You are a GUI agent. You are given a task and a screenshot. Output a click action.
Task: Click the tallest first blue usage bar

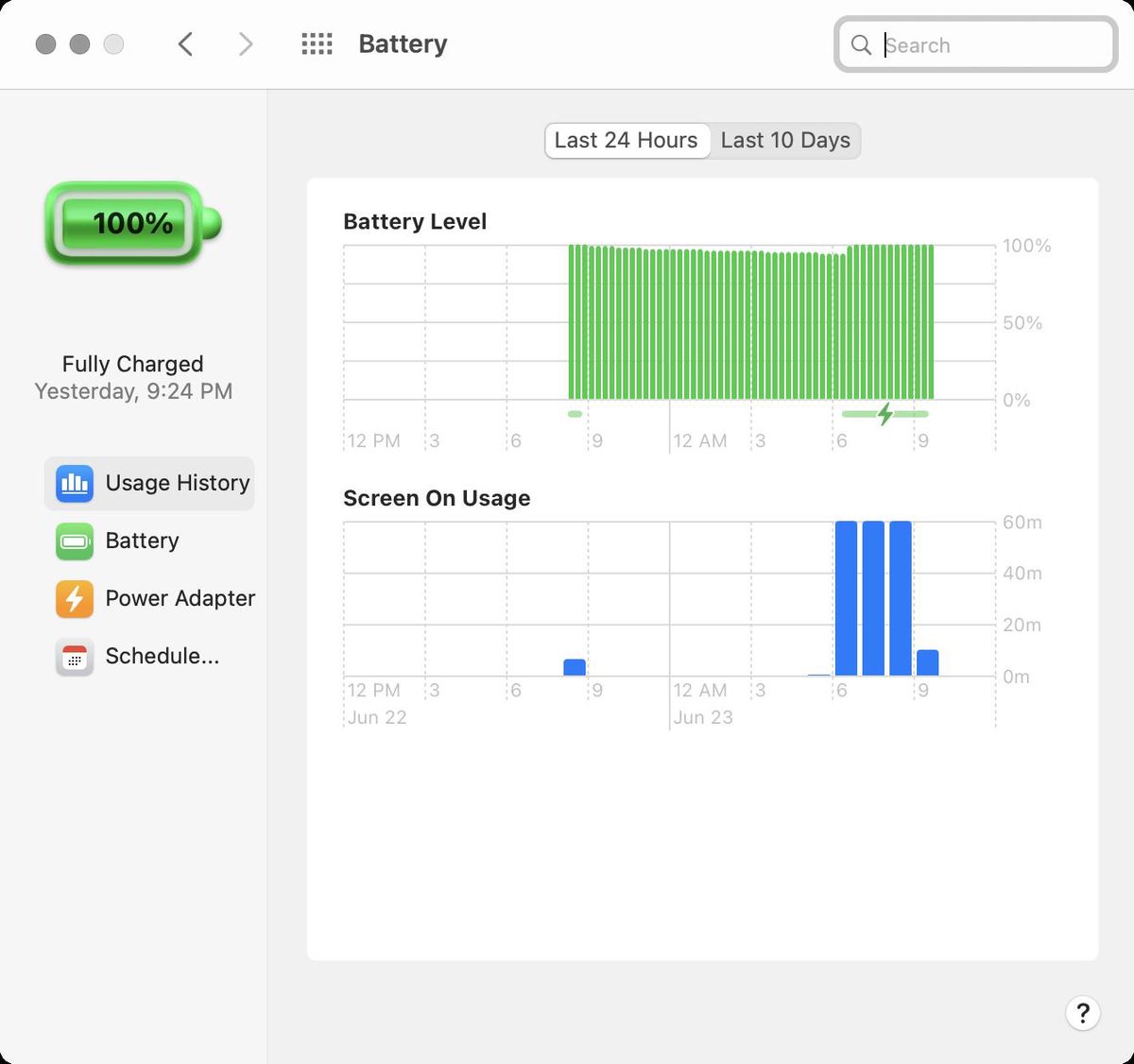pyautogui.click(x=846, y=598)
